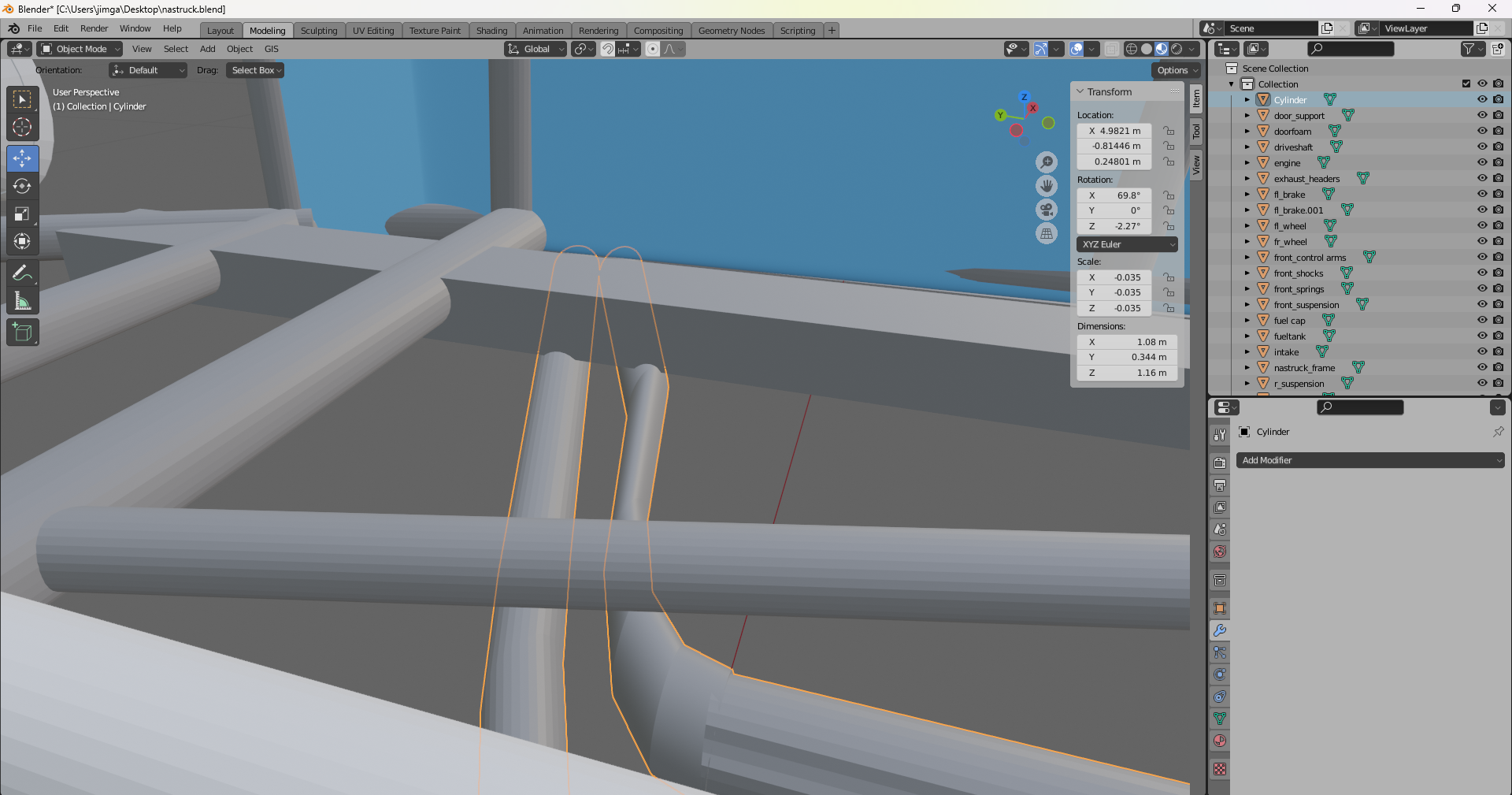Image resolution: width=1512 pixels, height=795 pixels.
Task: Open the Object Constraints properties tab
Action: 1220,697
